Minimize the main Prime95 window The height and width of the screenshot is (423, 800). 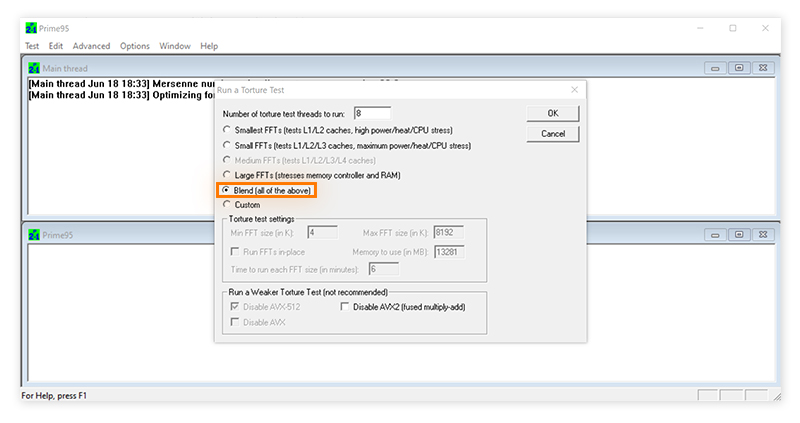coord(701,28)
